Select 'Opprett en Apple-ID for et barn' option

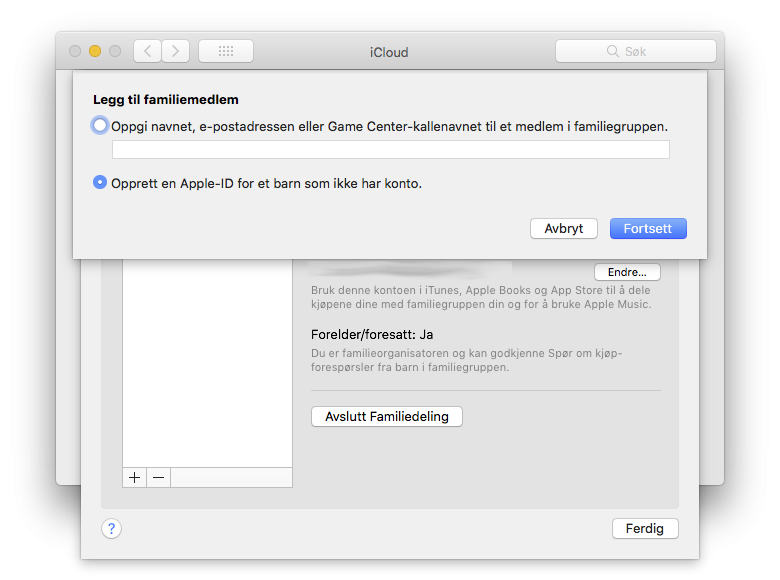coord(100,183)
